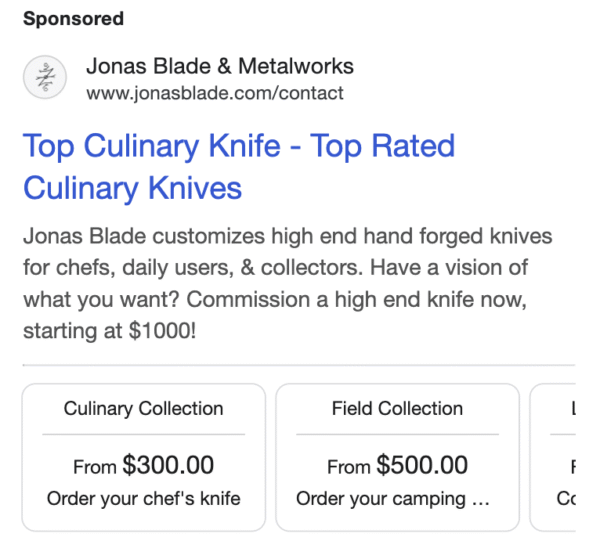
Task: Click the From $500.00 price
Action: click(x=397, y=465)
